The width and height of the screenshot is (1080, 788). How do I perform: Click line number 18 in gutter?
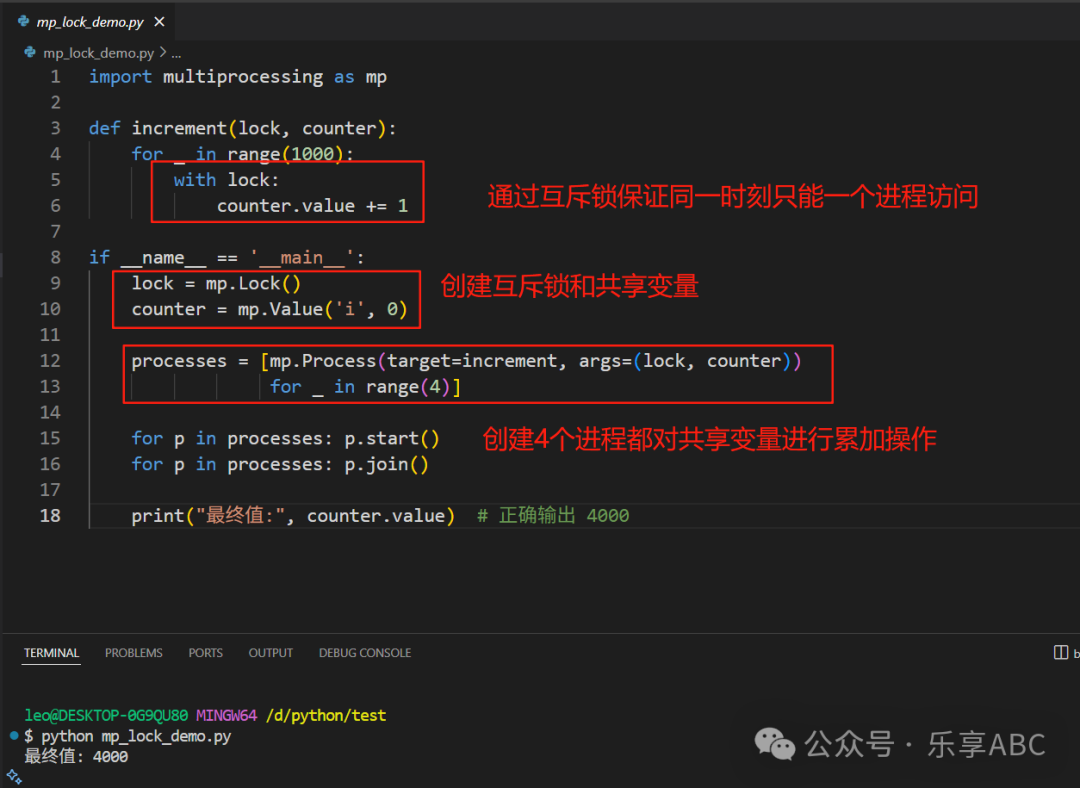coord(50,515)
